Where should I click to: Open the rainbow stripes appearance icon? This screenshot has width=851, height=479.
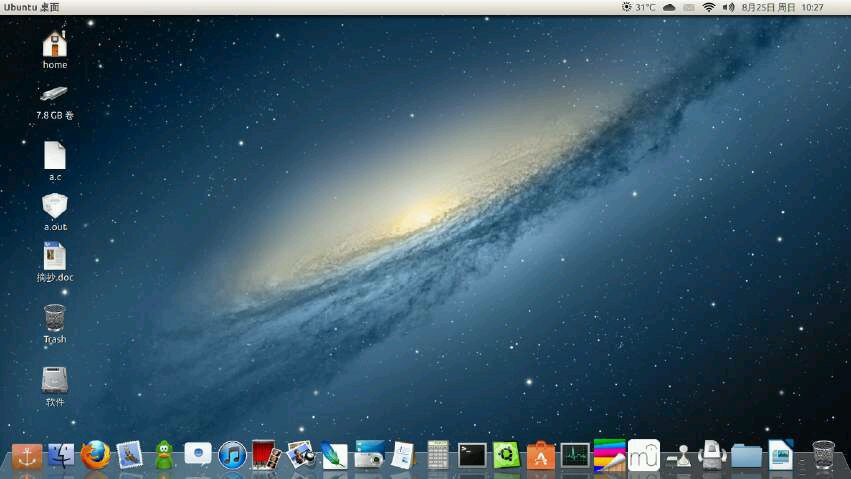click(x=609, y=455)
